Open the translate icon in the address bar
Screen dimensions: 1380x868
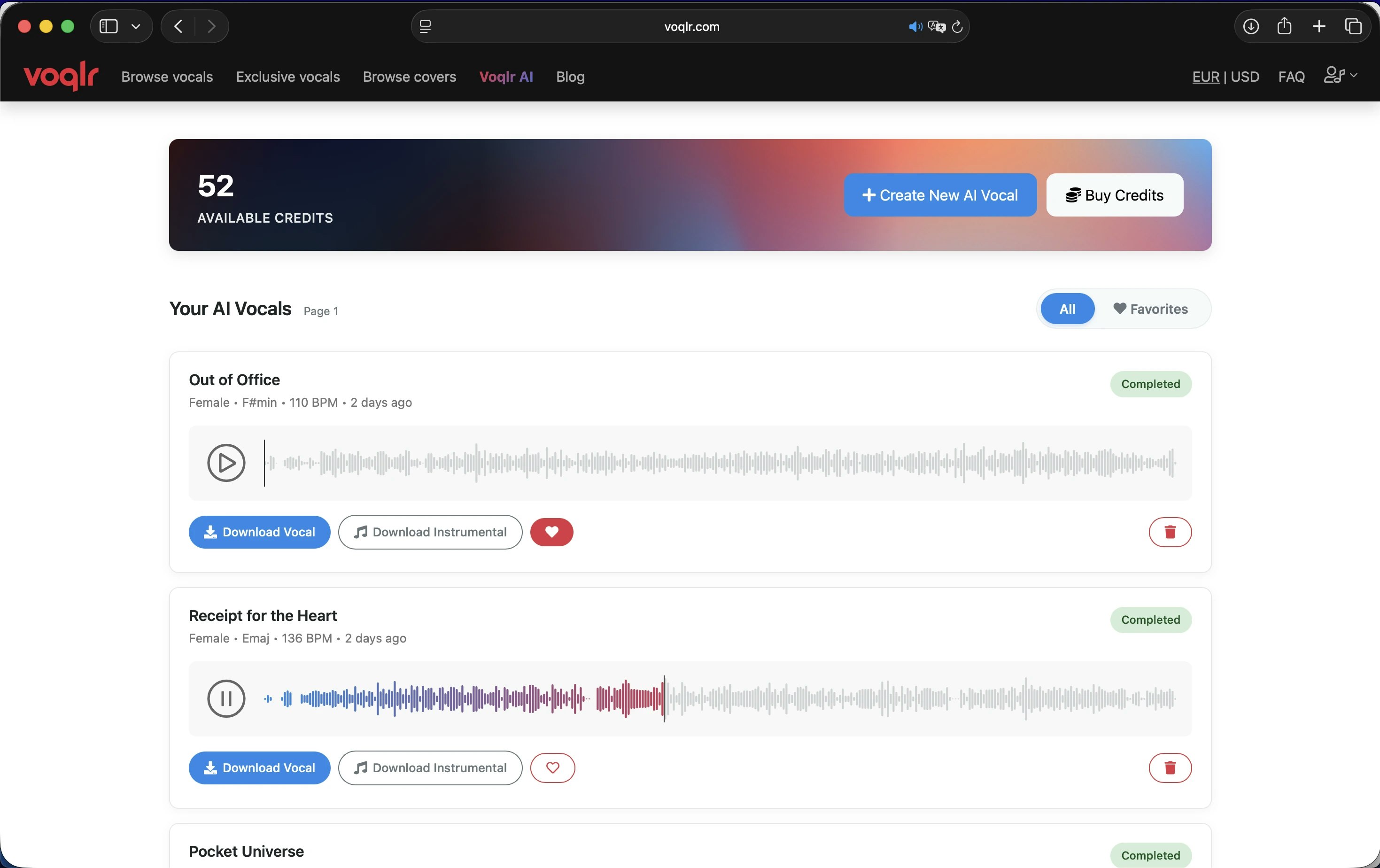pos(937,26)
